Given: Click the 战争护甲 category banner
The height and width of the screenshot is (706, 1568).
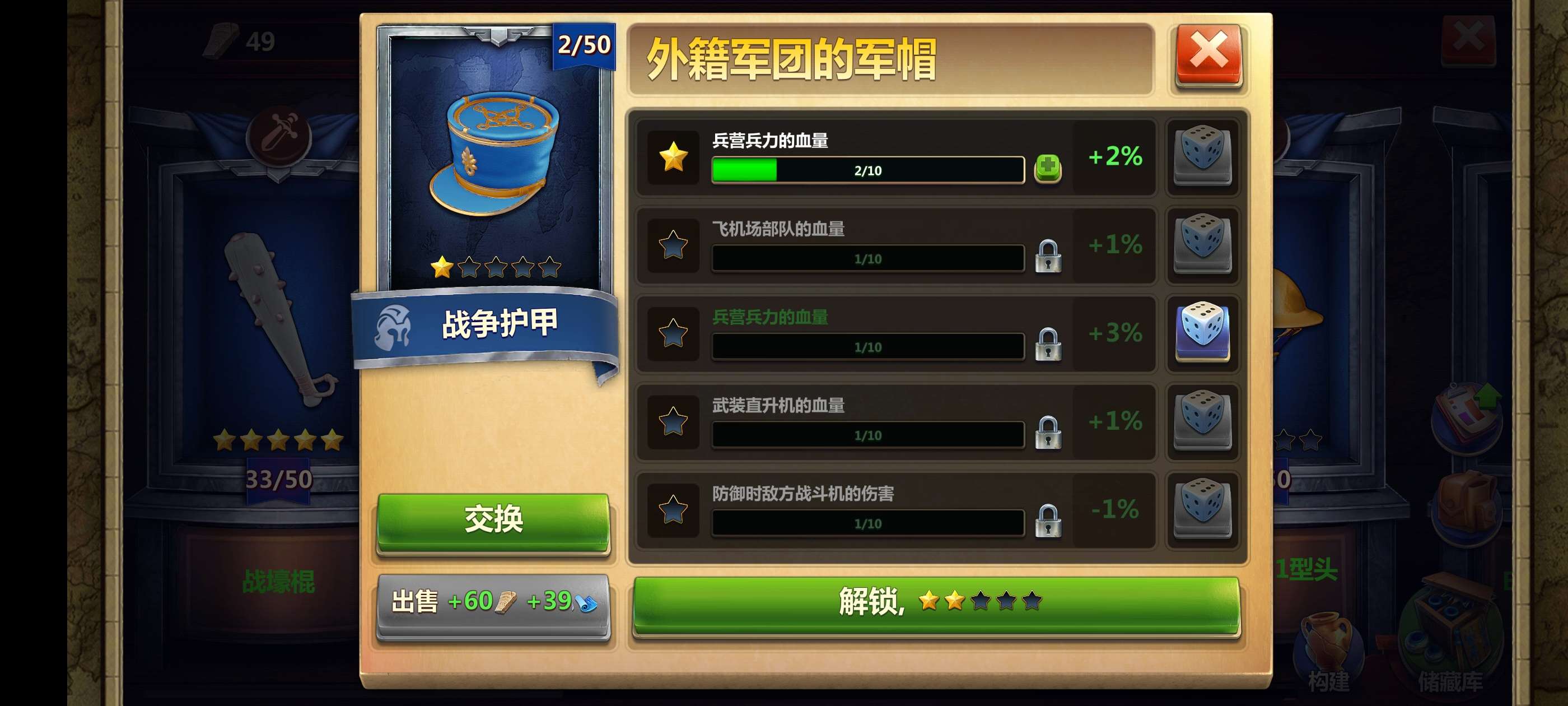Looking at the screenshot, I should tap(485, 327).
